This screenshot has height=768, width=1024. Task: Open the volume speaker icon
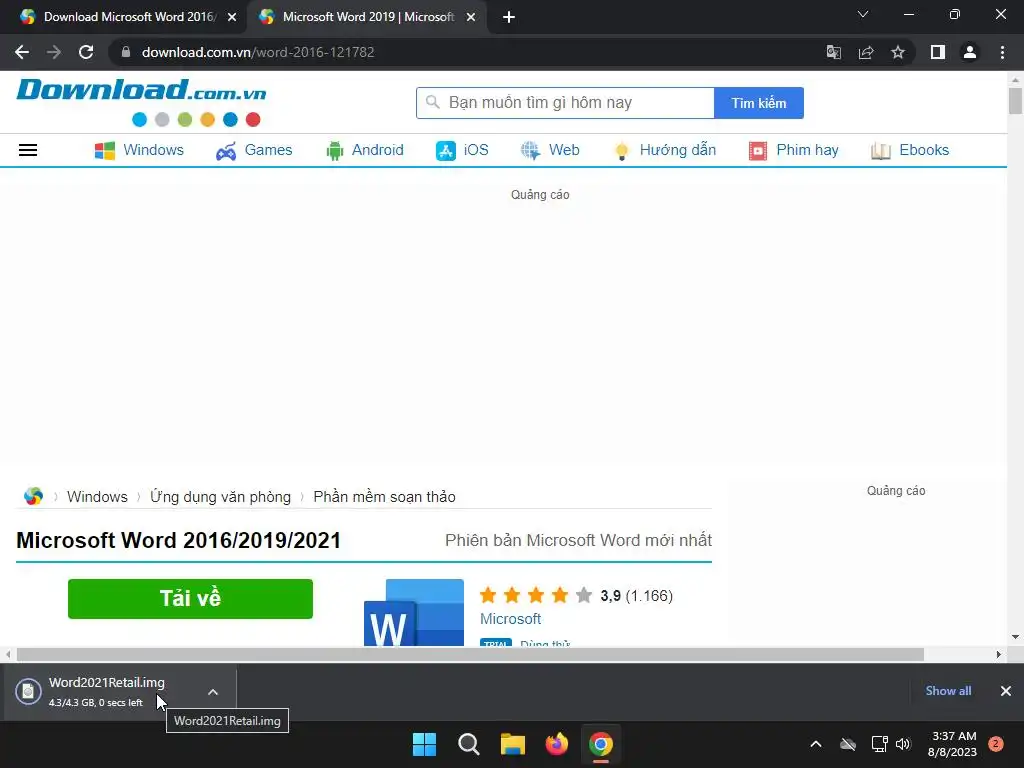(903, 744)
